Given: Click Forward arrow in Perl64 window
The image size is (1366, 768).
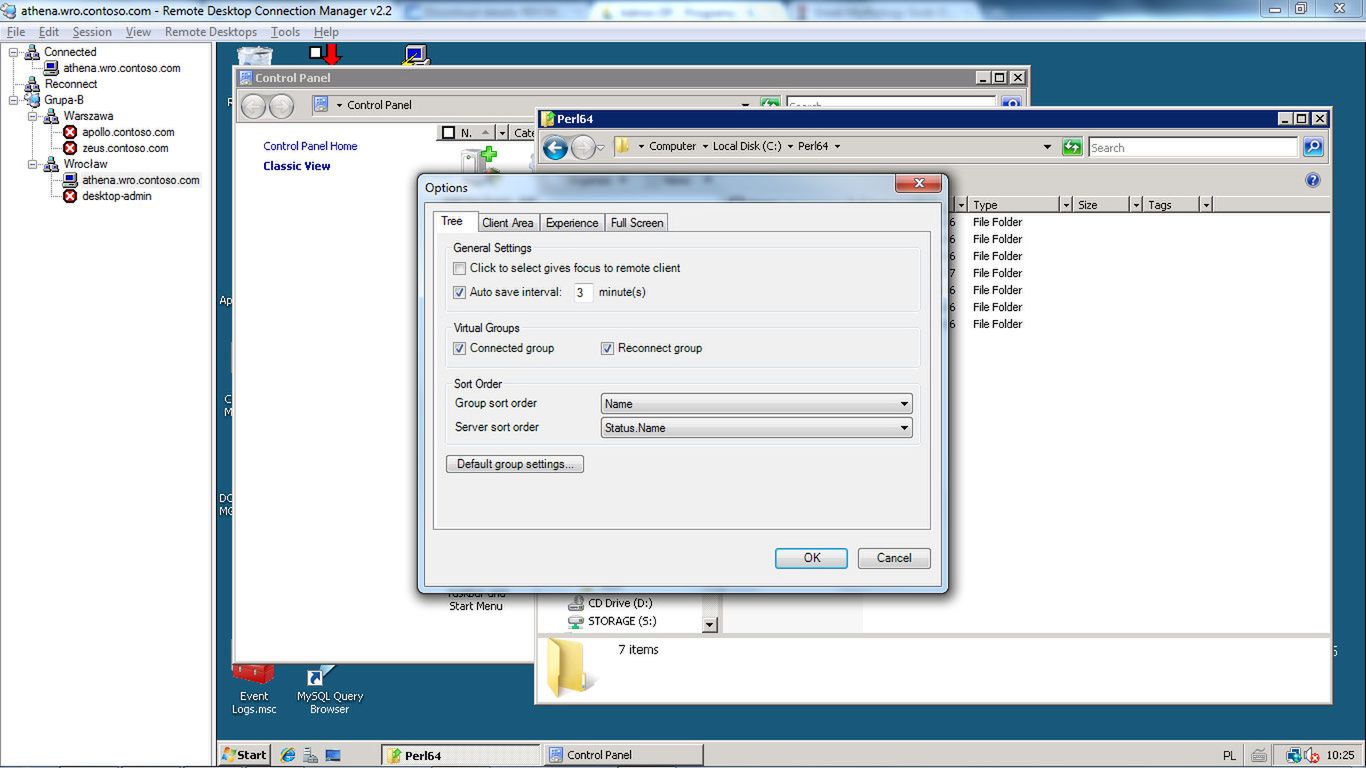Looking at the screenshot, I should tap(583, 148).
